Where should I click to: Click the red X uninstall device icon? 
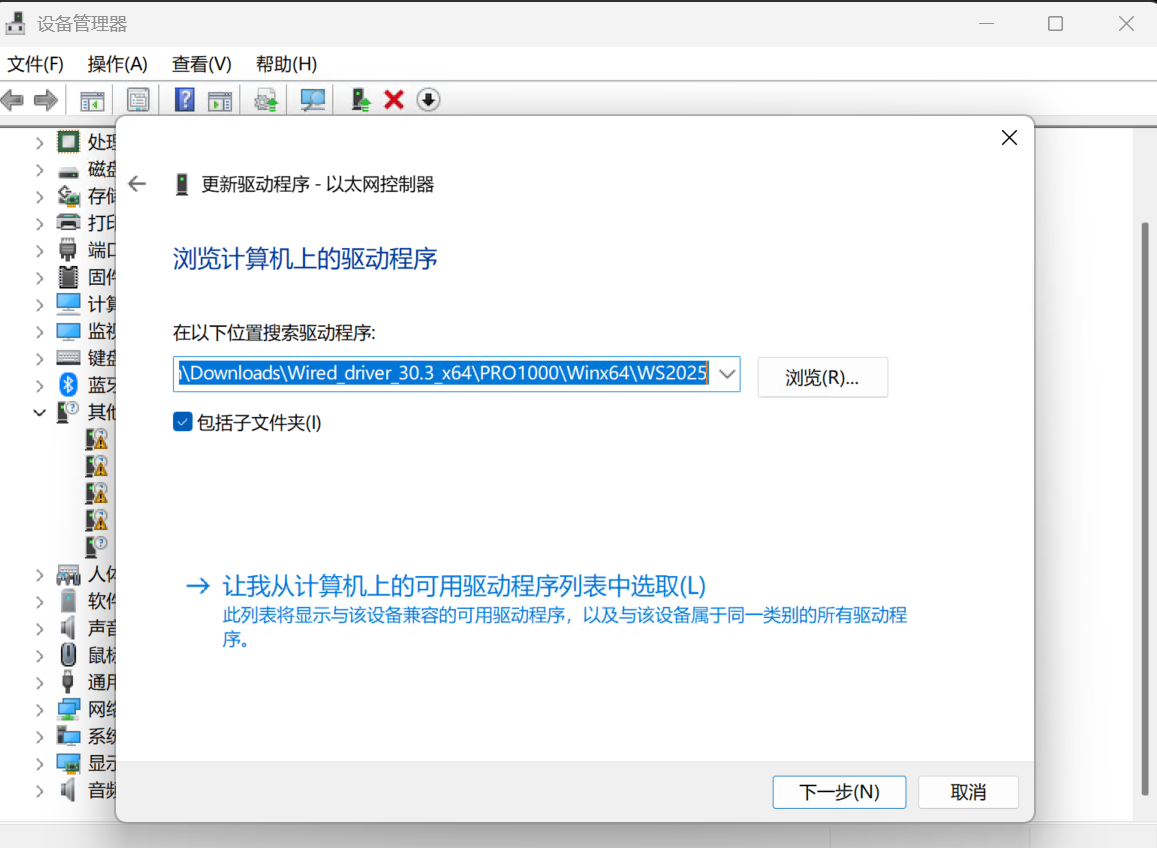tap(394, 100)
